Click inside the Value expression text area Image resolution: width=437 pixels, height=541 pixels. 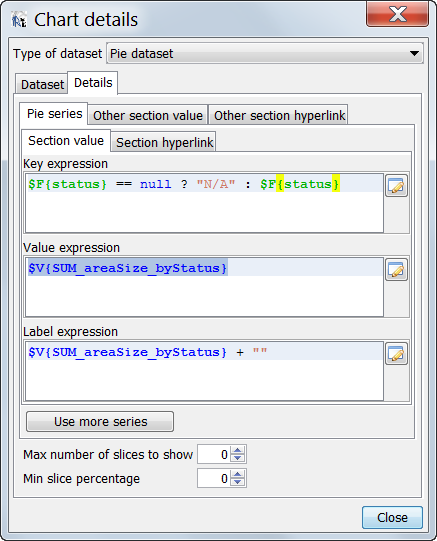(x=205, y=287)
